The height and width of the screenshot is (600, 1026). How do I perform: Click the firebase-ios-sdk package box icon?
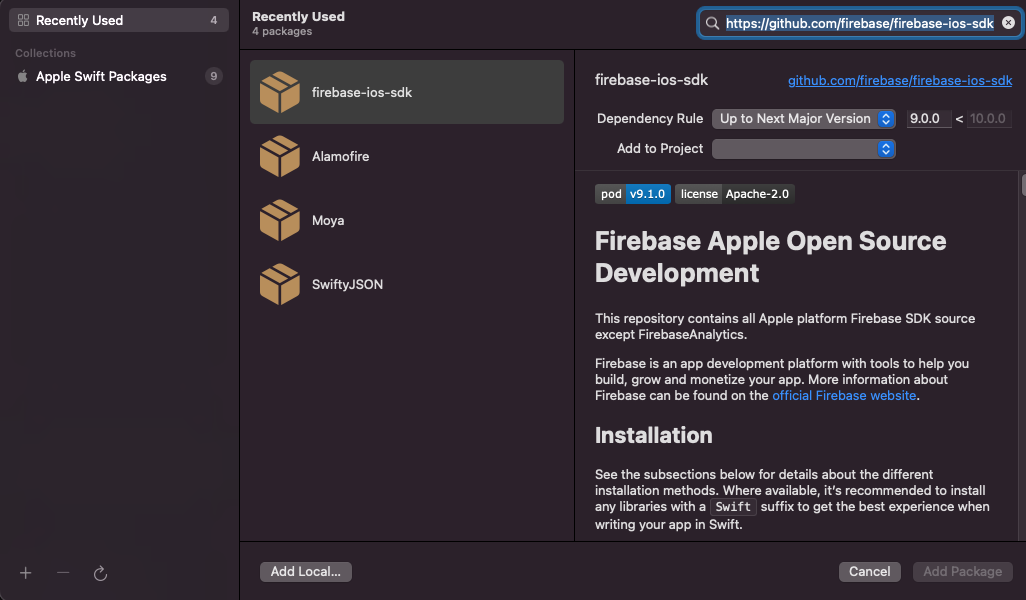click(x=279, y=92)
